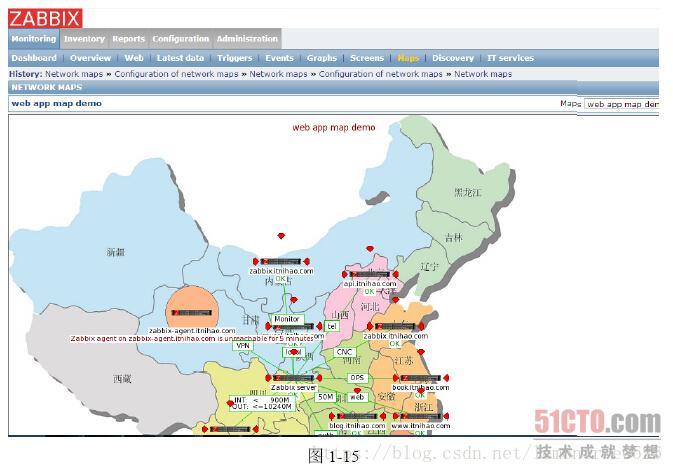
Task: Click the 黑龙江 province on the map
Action: point(467,192)
